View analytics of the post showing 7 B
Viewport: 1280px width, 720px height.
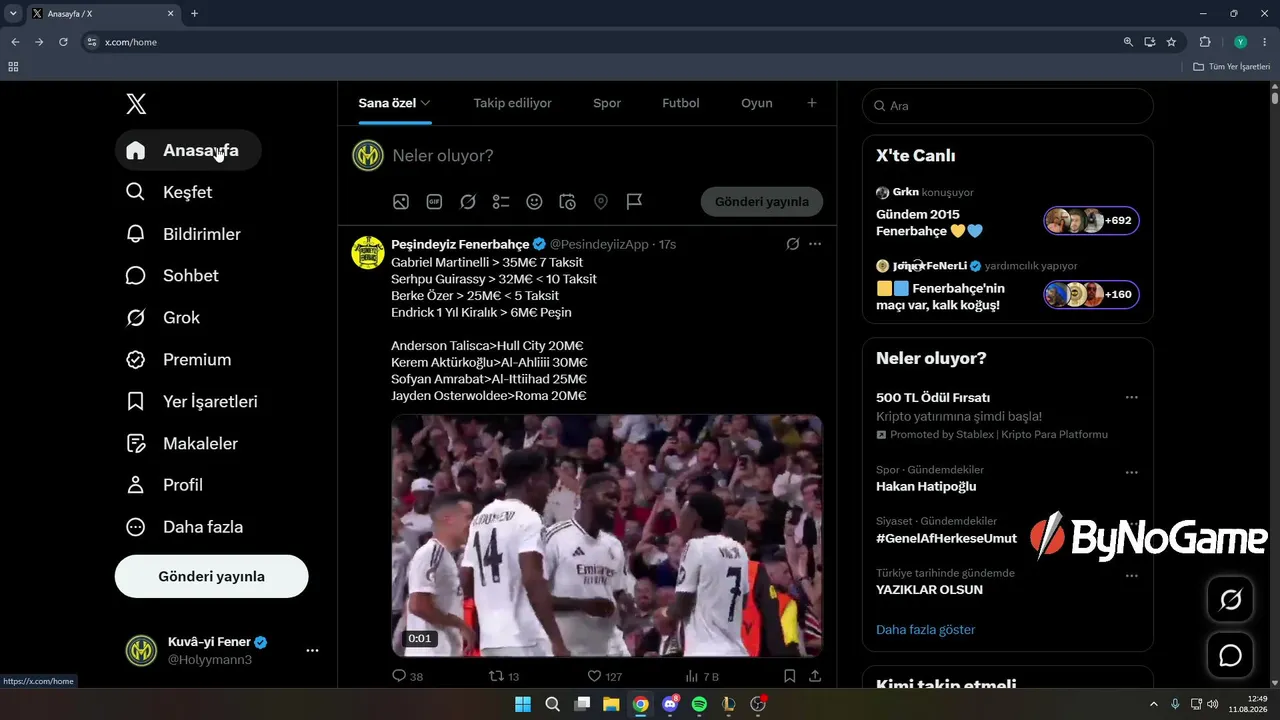click(x=702, y=676)
